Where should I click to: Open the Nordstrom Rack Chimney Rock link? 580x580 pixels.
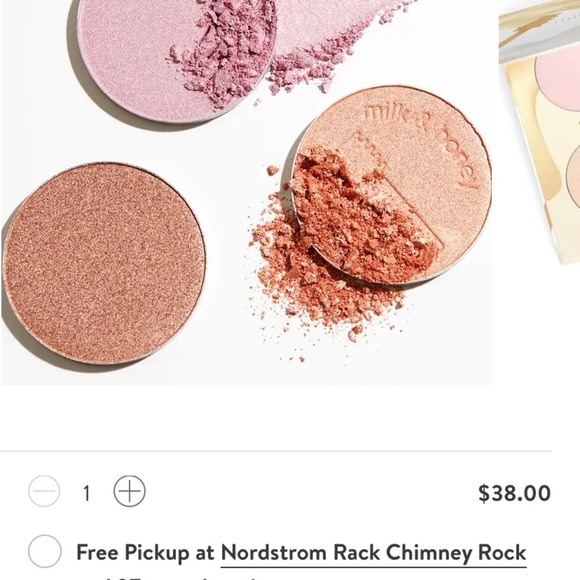tap(374, 553)
